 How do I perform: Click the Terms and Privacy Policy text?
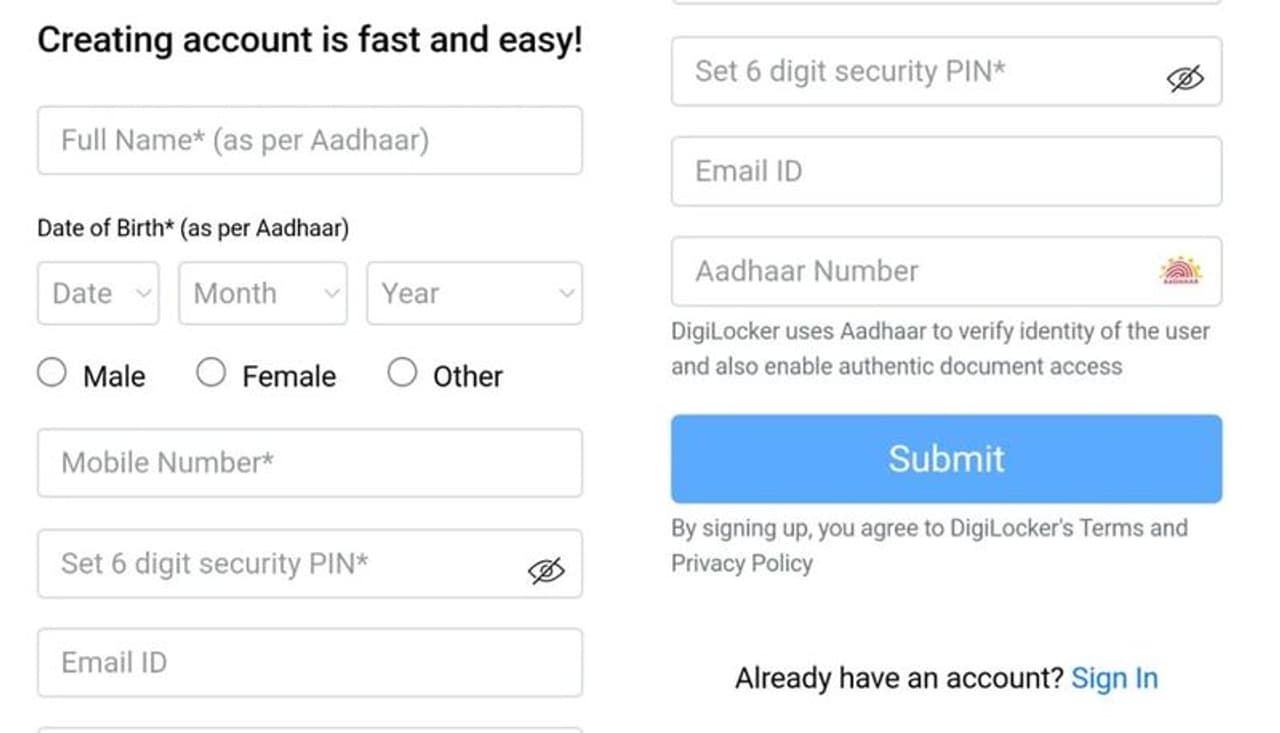point(929,545)
